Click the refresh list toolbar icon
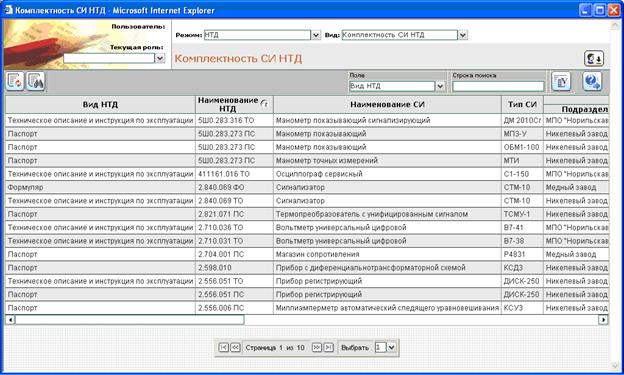The image size is (624, 375). (15, 81)
